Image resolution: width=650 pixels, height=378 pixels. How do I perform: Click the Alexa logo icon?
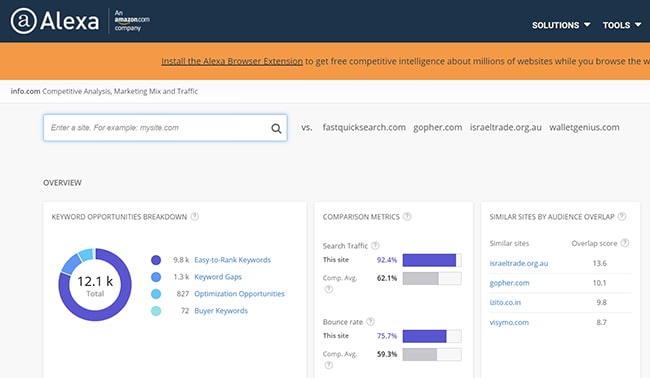[x=24, y=21]
